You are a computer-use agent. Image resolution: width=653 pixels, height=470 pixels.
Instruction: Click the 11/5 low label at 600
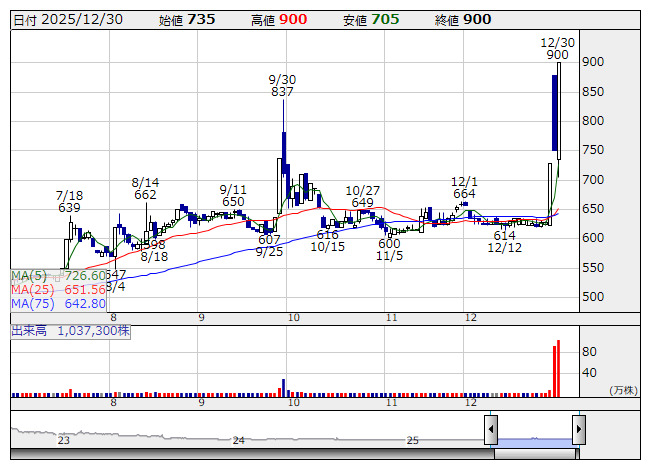point(389,249)
